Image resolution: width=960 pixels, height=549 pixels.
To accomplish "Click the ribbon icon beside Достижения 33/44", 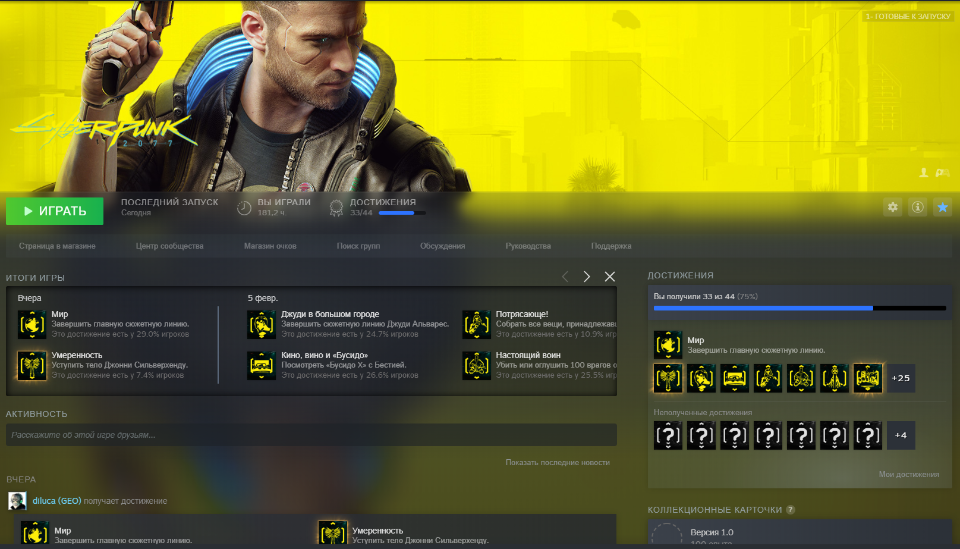I will point(336,208).
